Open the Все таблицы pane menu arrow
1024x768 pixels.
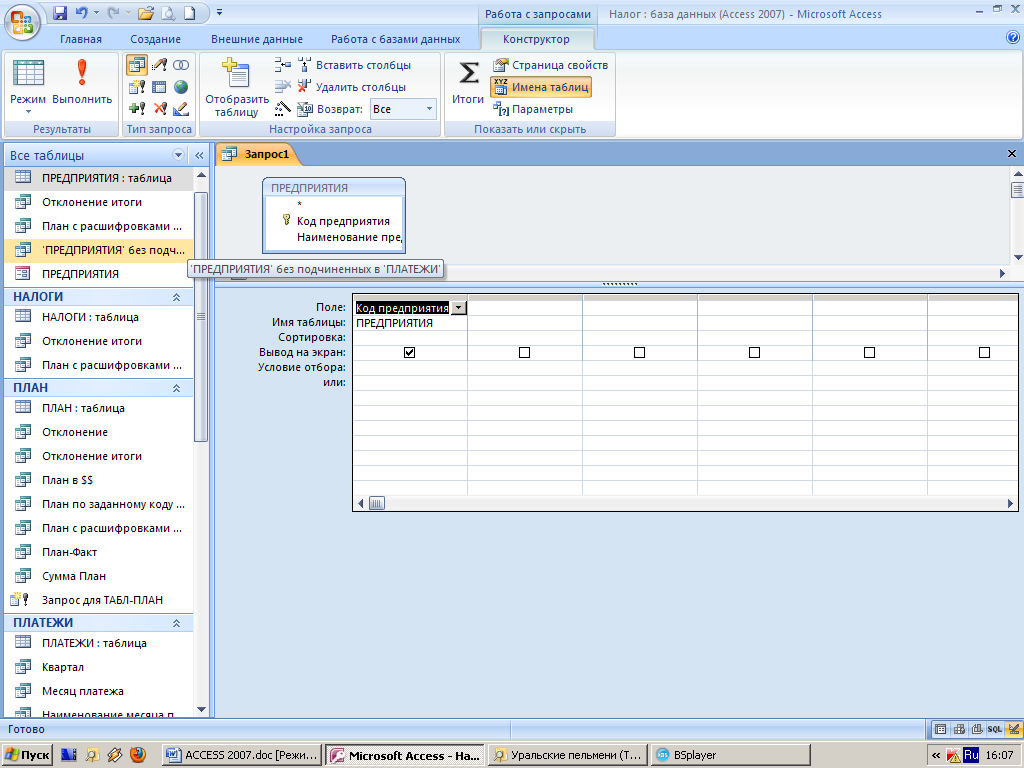click(178, 155)
